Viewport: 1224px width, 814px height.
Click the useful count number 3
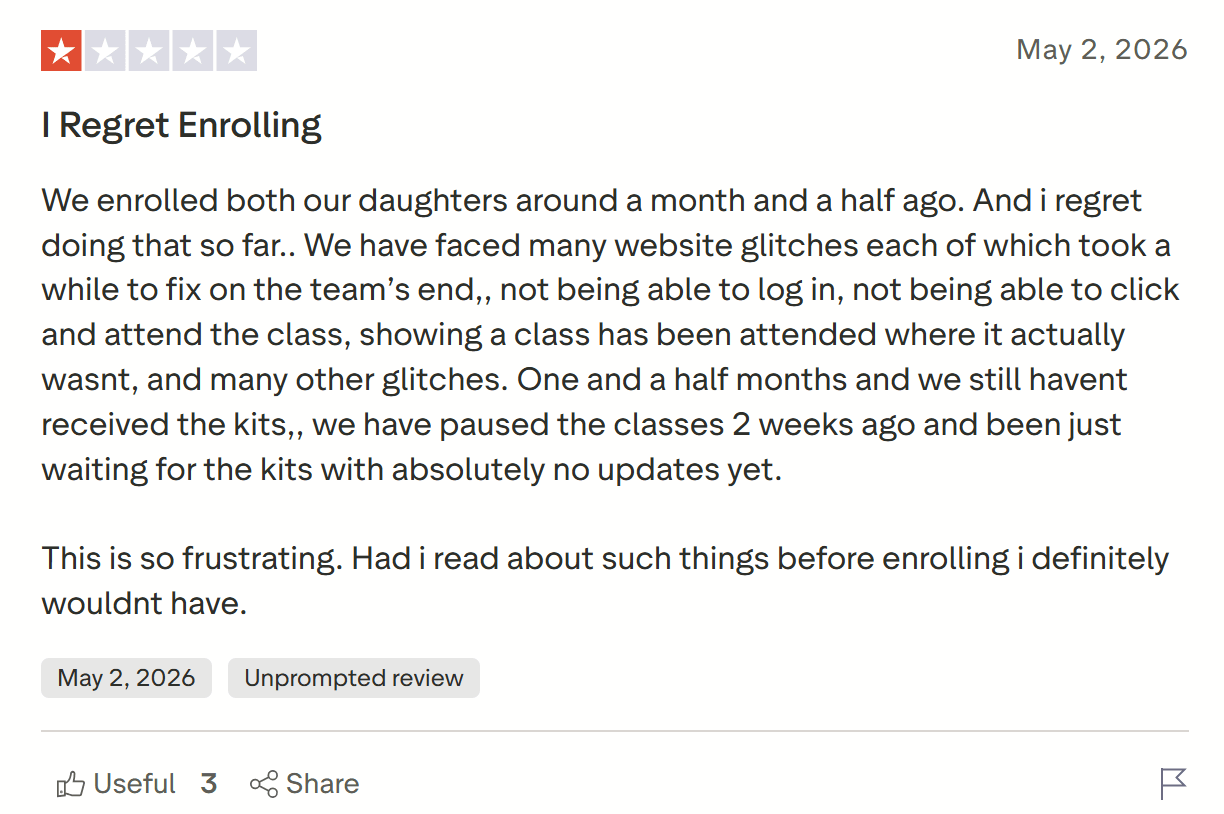208,784
